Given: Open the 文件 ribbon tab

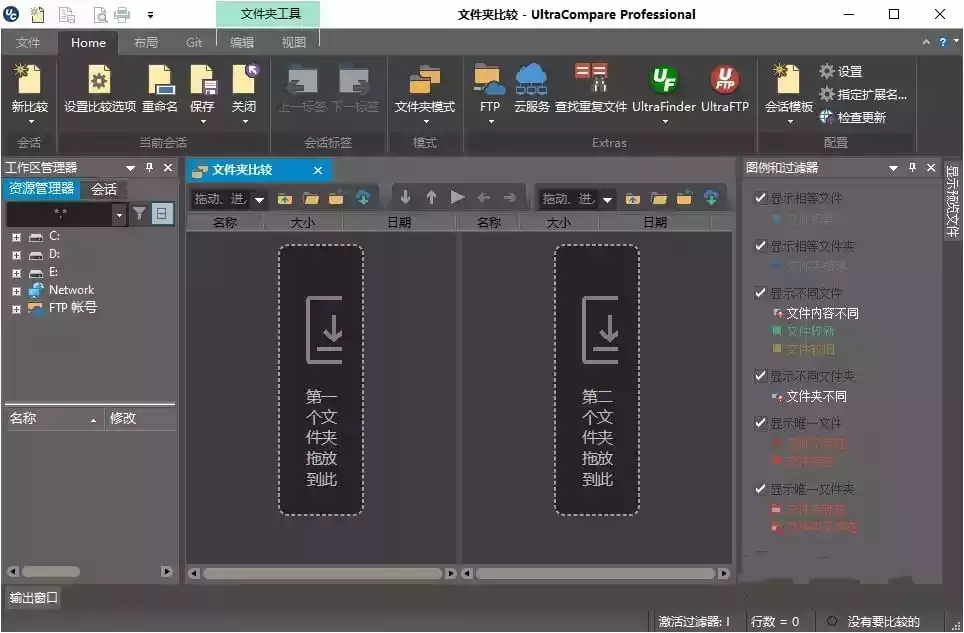Looking at the screenshot, I should point(28,42).
